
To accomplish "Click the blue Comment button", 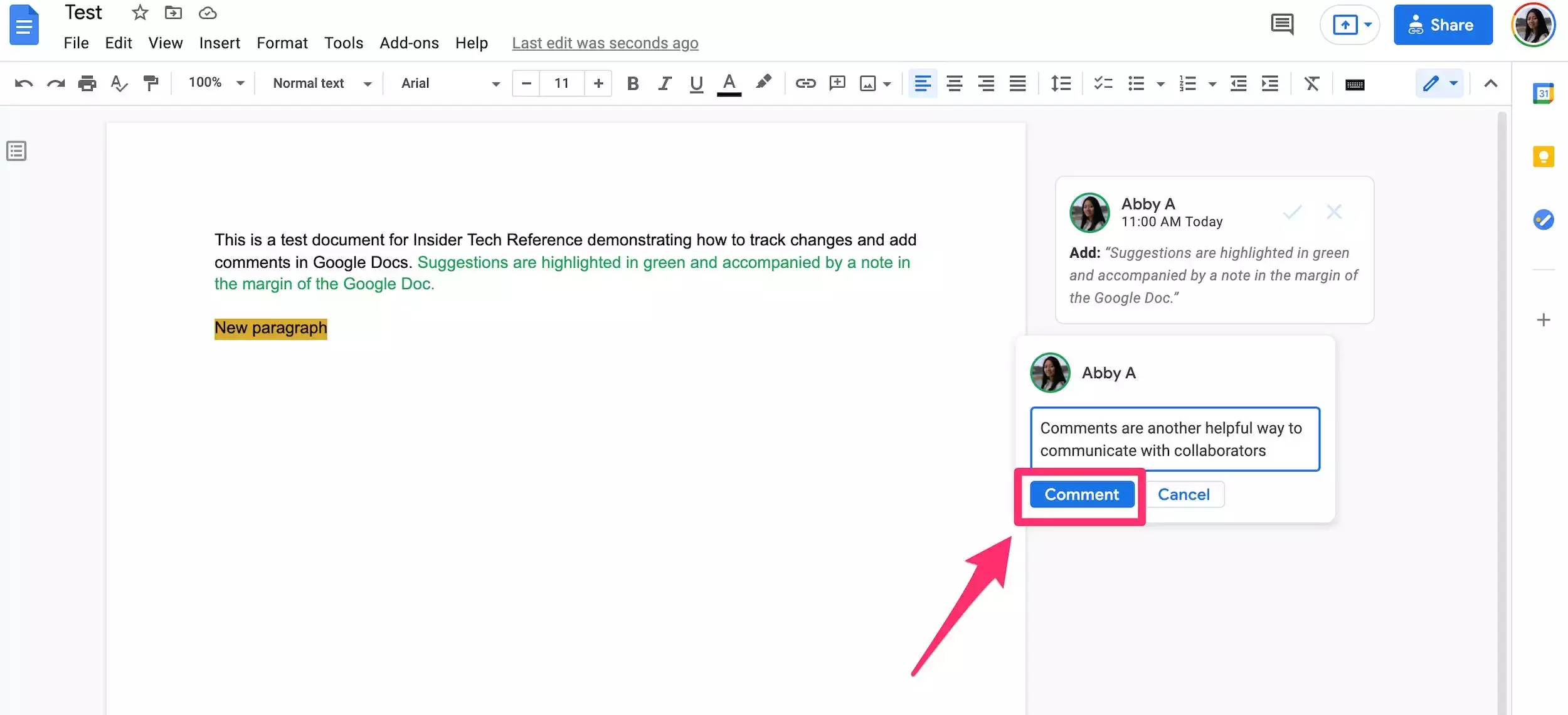I will click(x=1081, y=494).
